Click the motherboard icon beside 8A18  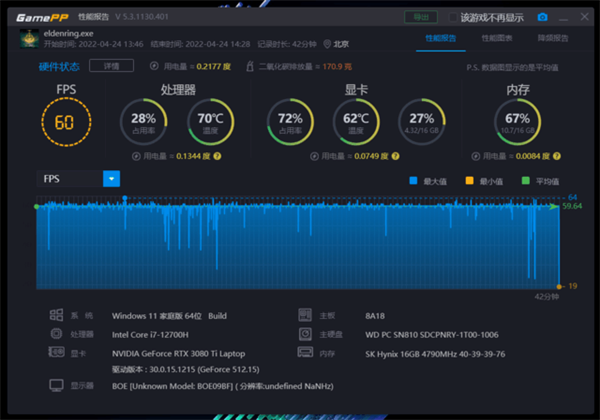coord(304,314)
